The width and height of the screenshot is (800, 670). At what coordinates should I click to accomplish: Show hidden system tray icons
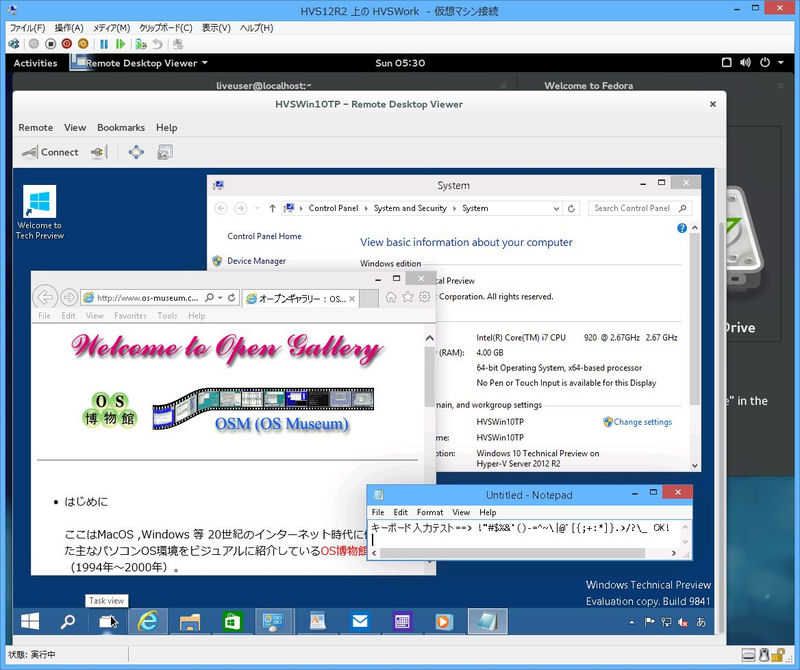pyautogui.click(x=630, y=622)
